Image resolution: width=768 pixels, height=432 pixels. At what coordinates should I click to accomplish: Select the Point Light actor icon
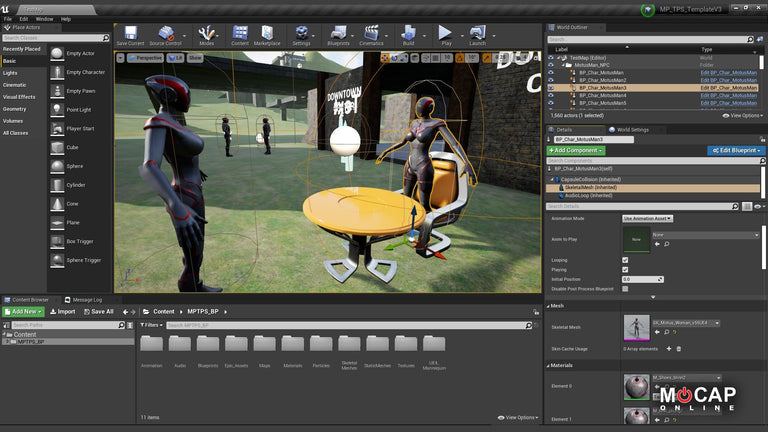click(x=58, y=110)
